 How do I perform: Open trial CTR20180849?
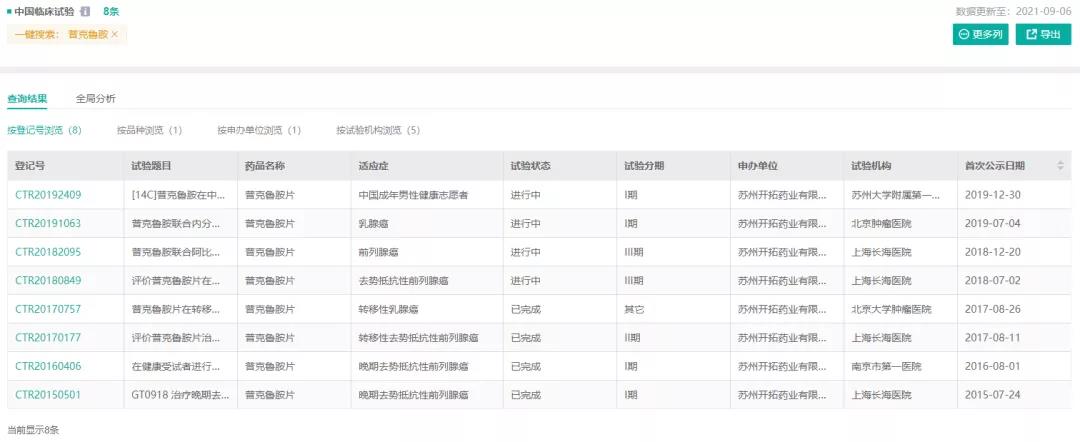click(48, 280)
